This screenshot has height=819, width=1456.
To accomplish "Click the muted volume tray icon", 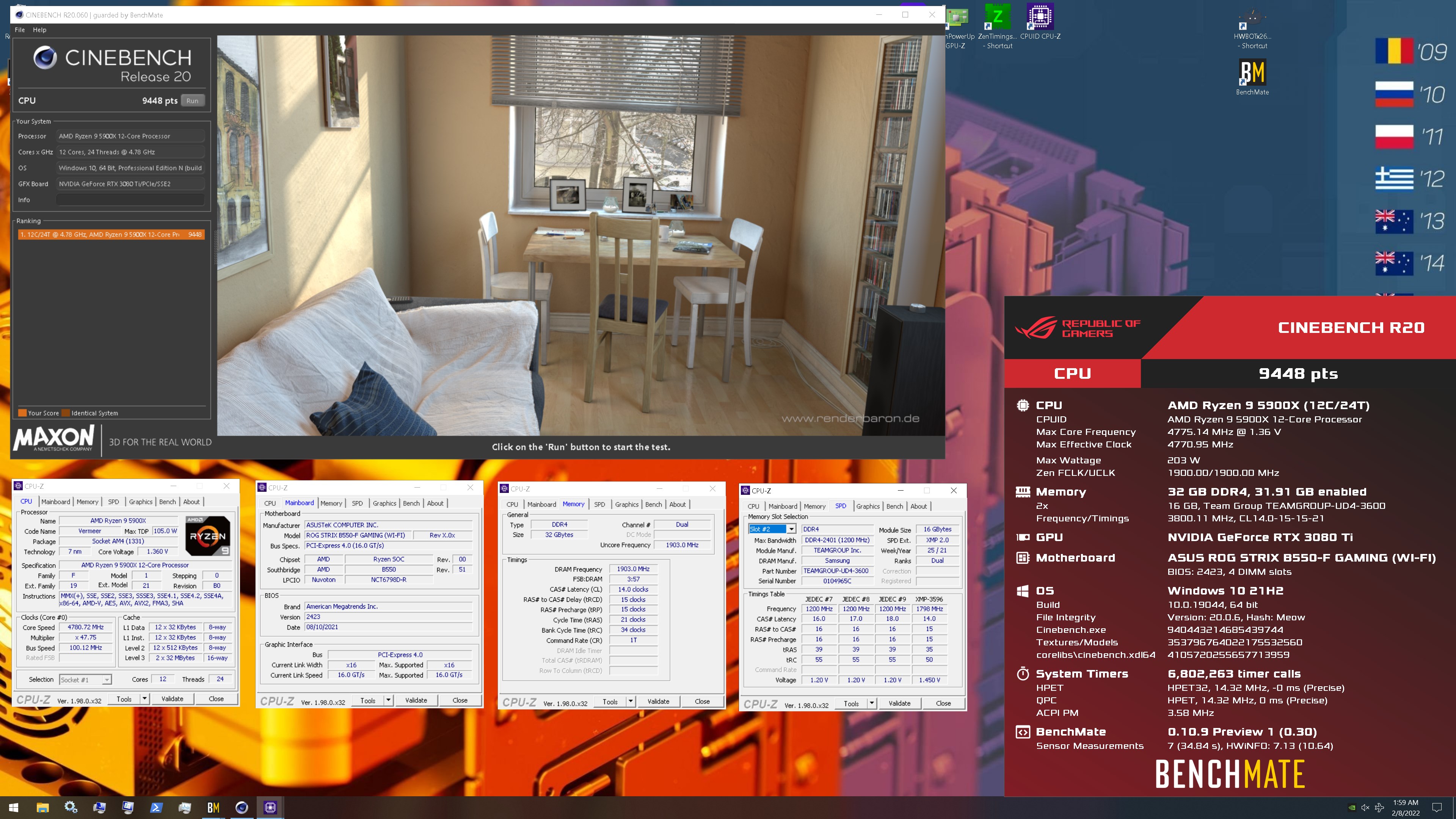I will coord(1365,808).
